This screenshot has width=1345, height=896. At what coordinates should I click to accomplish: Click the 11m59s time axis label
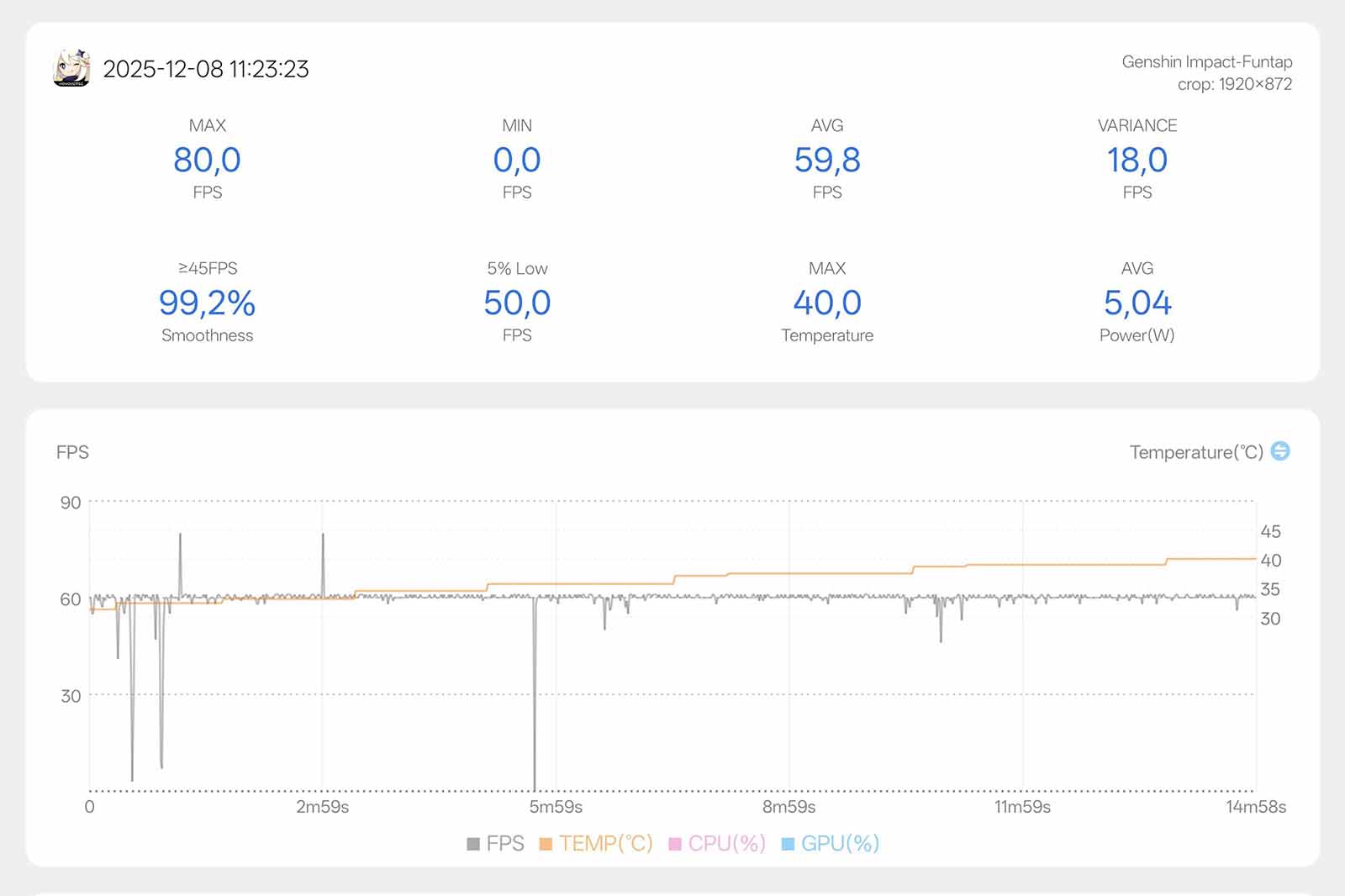pyautogui.click(x=1022, y=807)
